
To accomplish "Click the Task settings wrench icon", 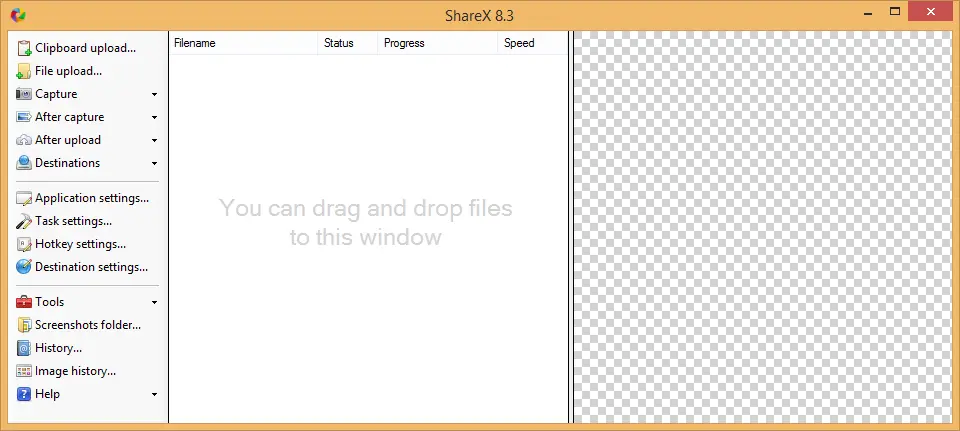I will tap(24, 221).
